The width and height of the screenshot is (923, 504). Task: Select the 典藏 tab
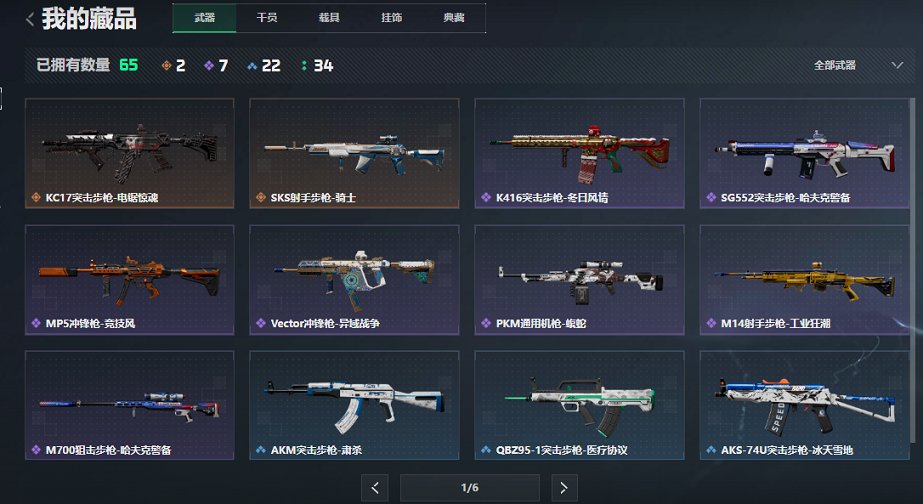coord(454,18)
